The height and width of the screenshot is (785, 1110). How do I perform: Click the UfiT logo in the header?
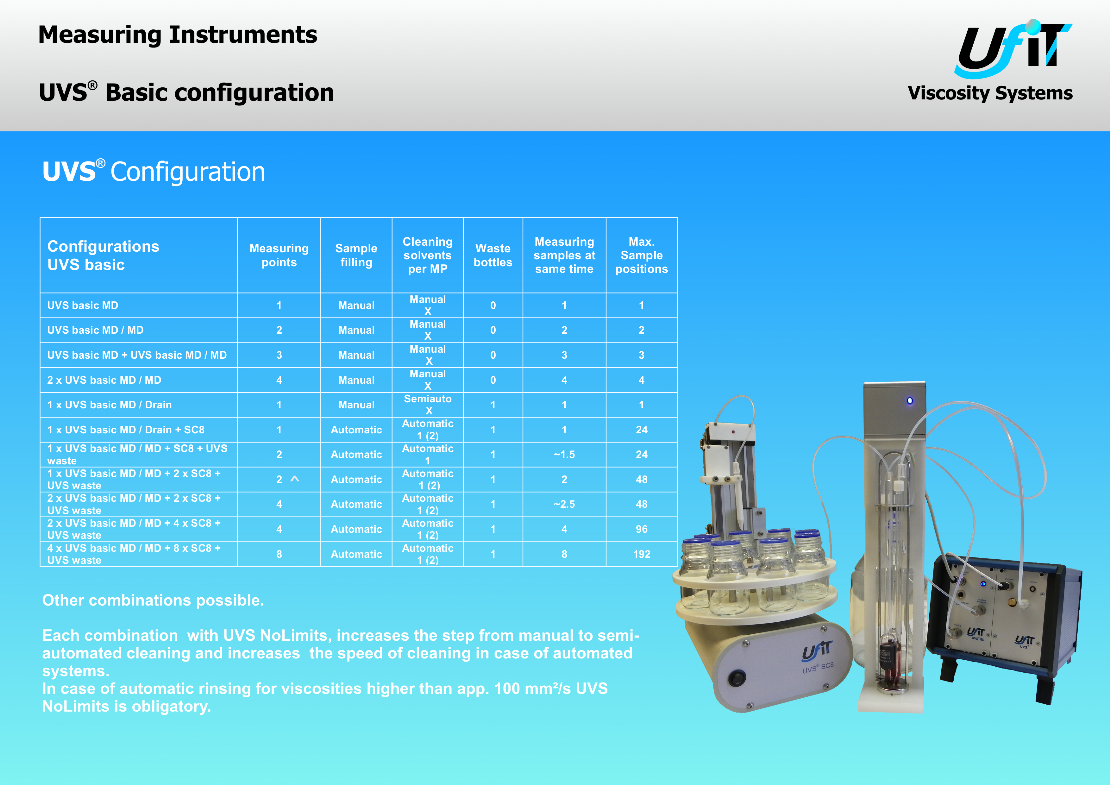click(1012, 49)
